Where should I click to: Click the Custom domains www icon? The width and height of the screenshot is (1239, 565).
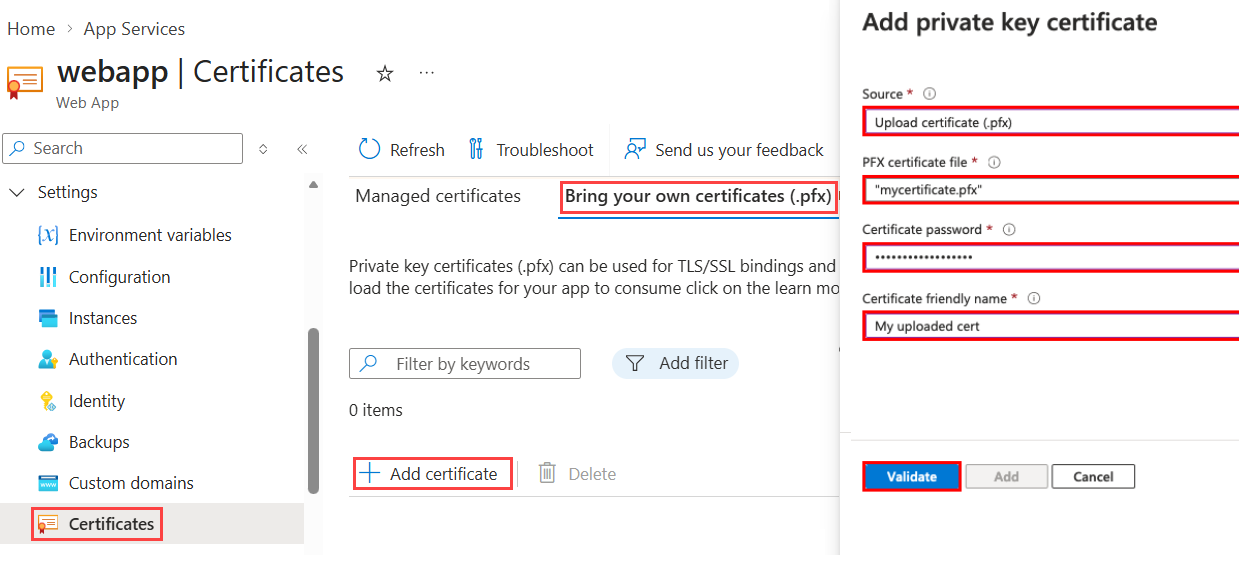(48, 483)
